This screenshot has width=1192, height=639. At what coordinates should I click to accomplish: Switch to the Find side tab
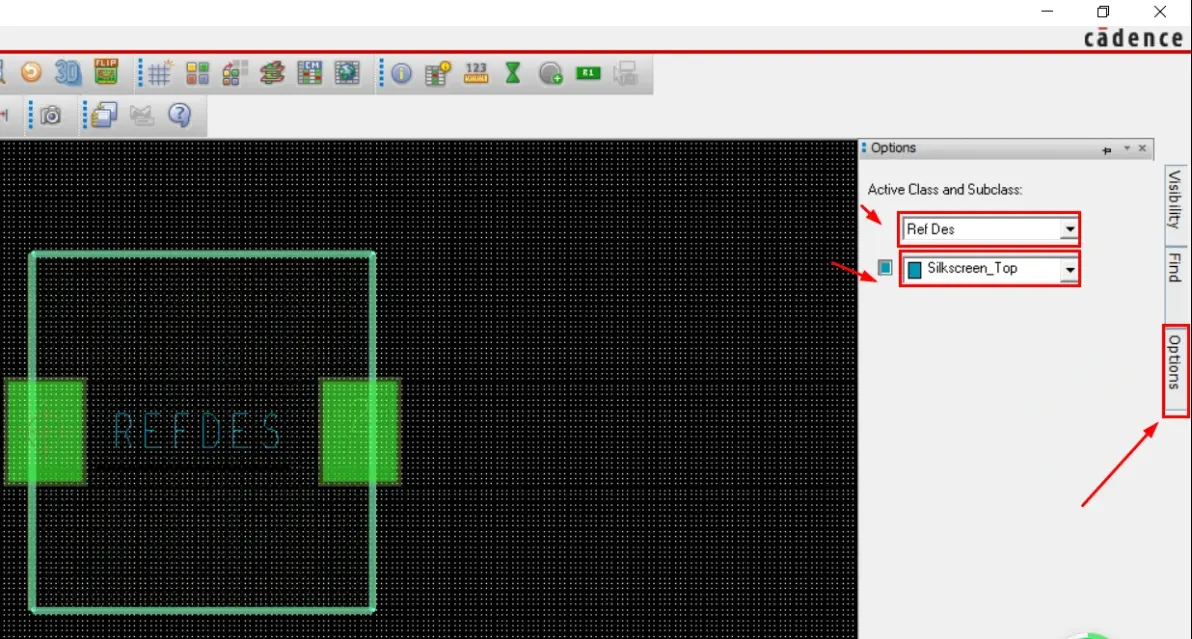[1175, 267]
